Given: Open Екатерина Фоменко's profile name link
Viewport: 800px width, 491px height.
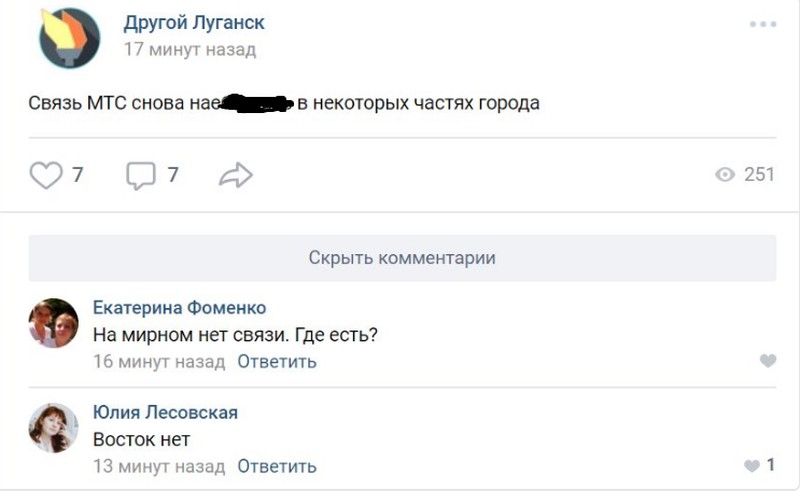Looking at the screenshot, I should click(x=179, y=307).
